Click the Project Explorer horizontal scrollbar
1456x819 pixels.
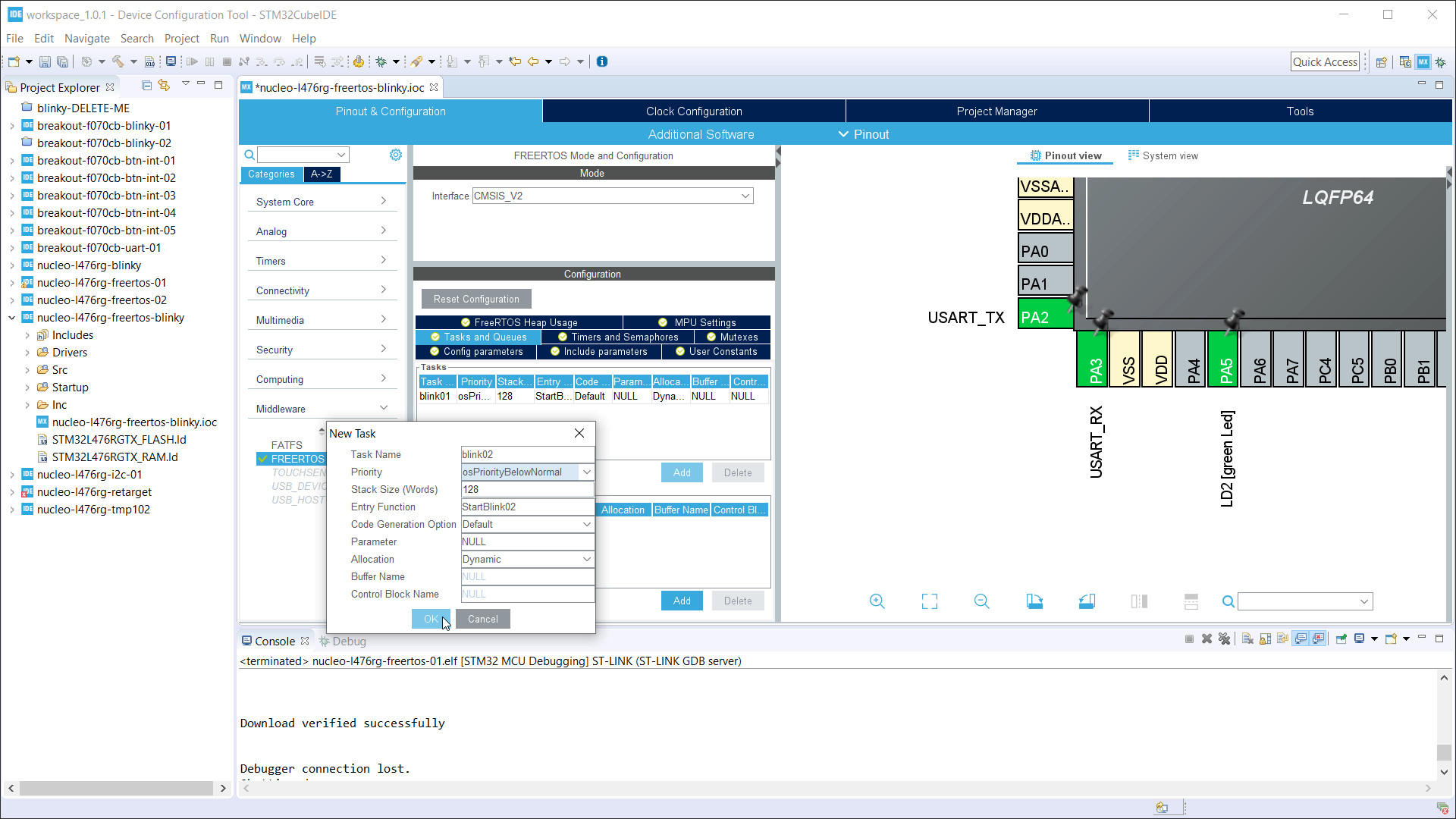(116, 788)
